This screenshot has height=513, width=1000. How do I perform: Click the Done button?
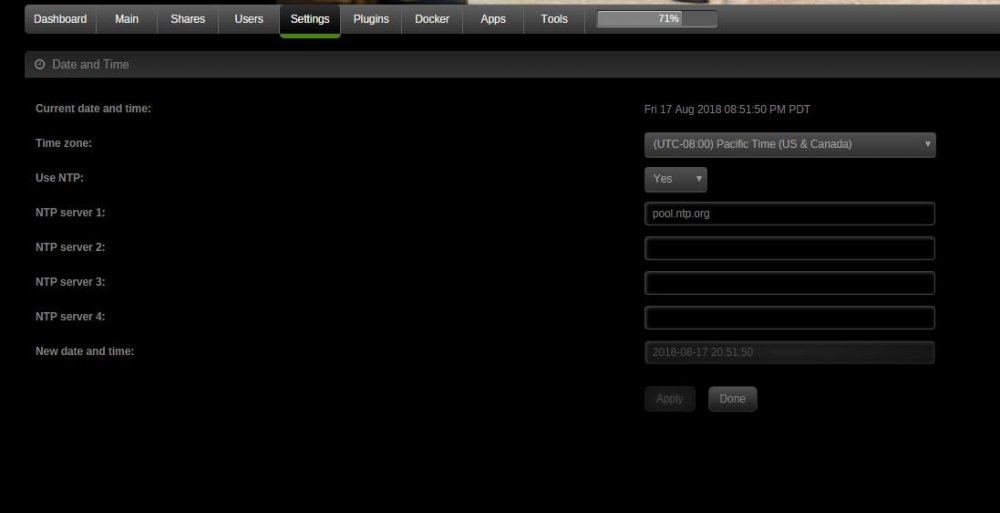(732, 399)
